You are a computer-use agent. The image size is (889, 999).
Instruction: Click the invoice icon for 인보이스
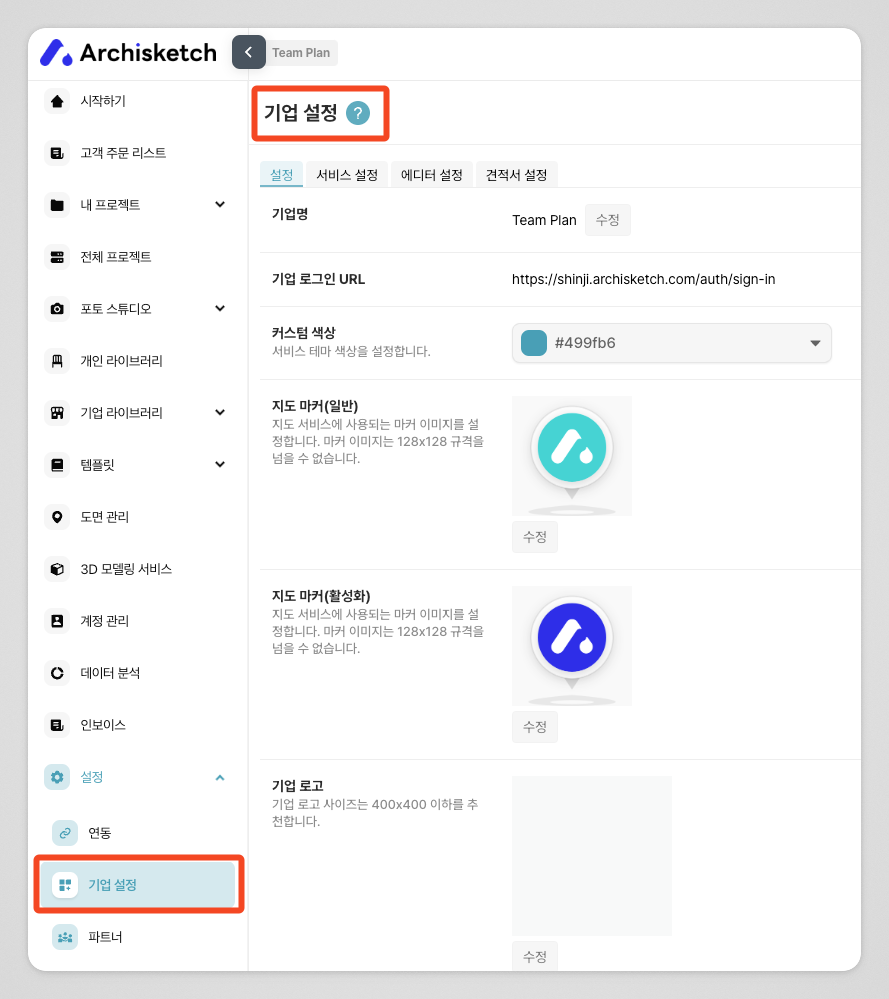tap(57, 724)
